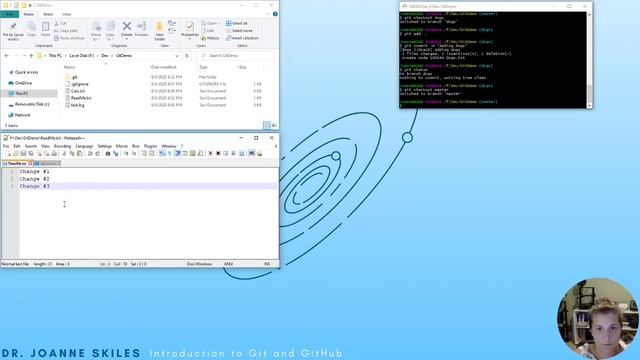Click Properties in Explorer ribbon
Image resolution: width=640 pixels, height=360 pixels.
point(189,30)
